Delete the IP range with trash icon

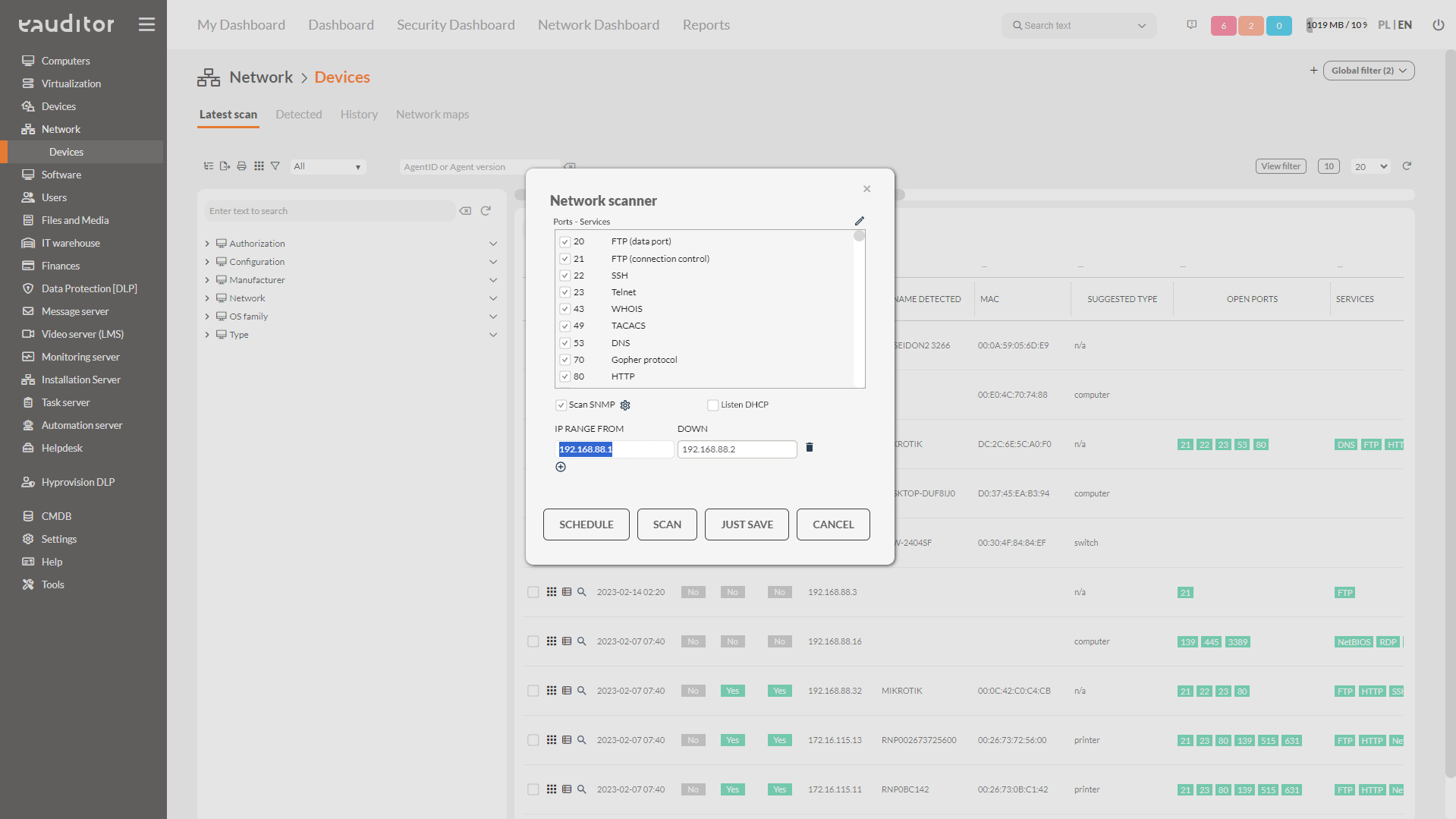tap(809, 448)
